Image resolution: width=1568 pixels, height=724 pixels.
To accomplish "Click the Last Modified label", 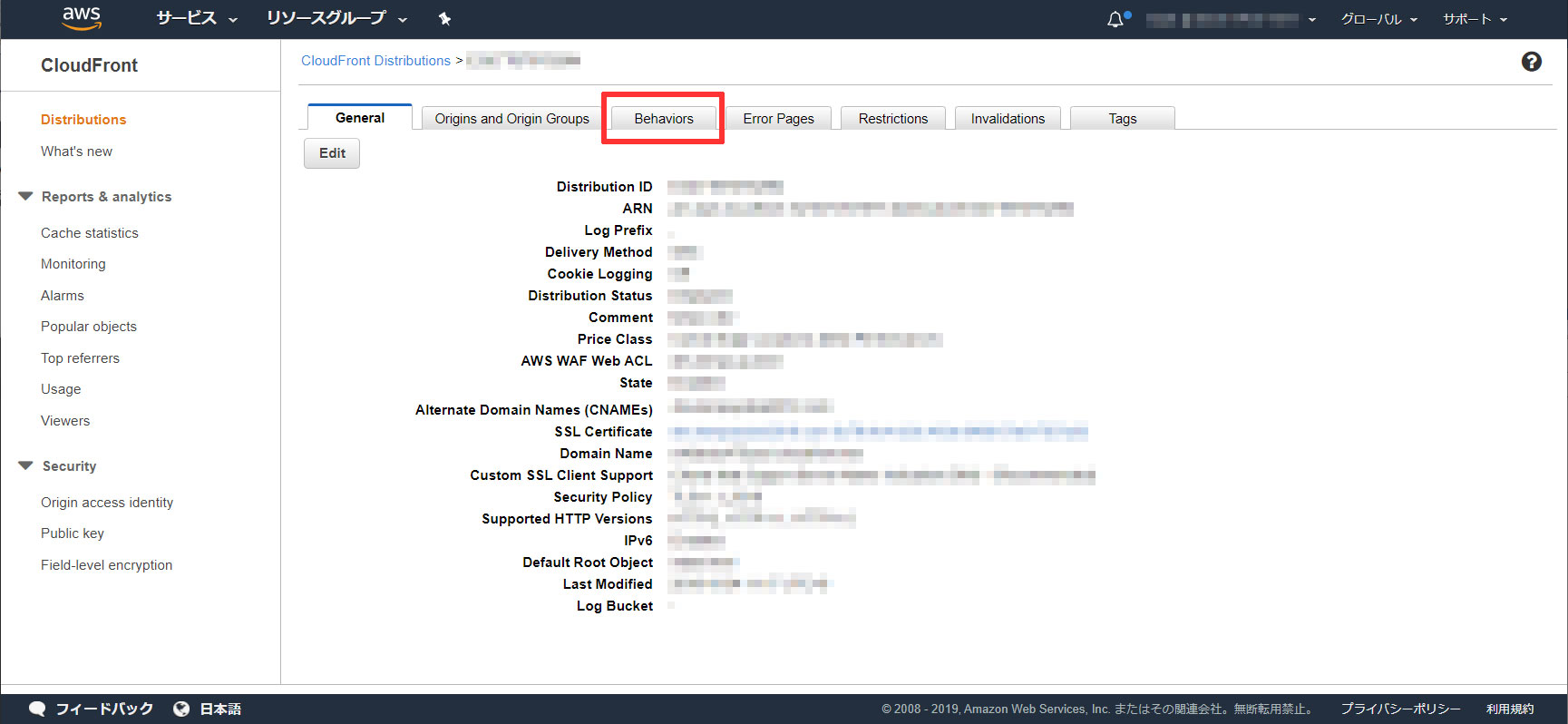I will 608,584.
